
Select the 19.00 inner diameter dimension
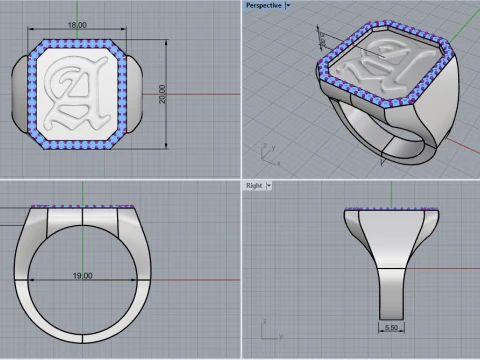click(82, 276)
